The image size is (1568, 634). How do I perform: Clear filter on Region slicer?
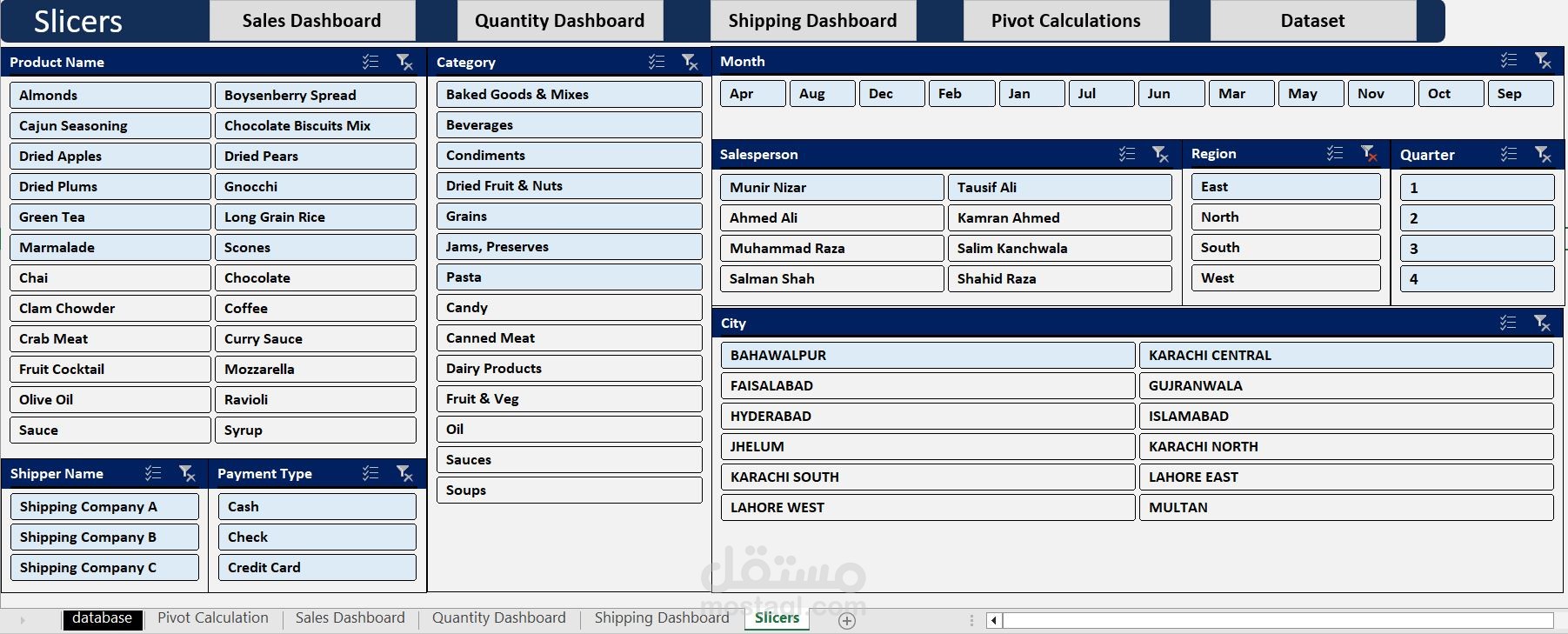(x=1369, y=153)
